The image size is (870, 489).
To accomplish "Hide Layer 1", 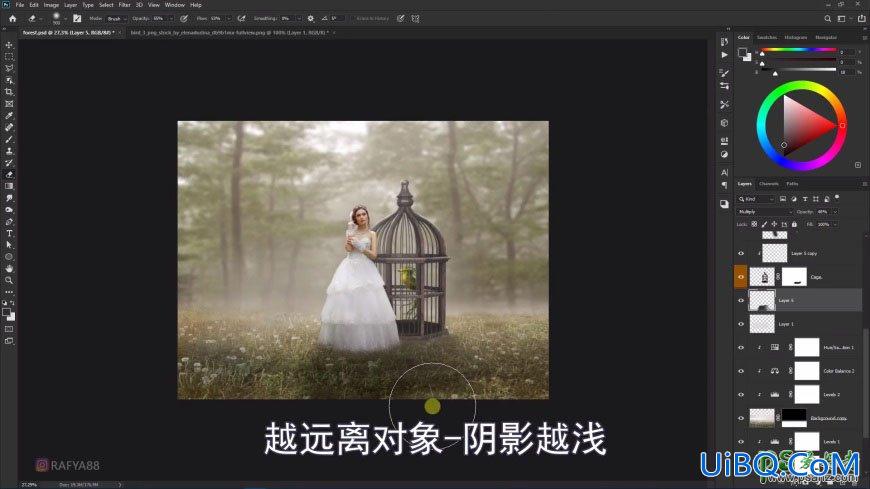I will point(741,324).
